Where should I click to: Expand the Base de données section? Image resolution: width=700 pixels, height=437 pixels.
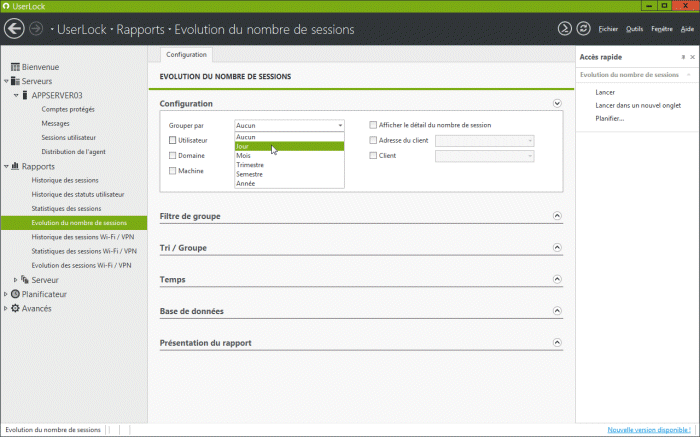(557, 311)
